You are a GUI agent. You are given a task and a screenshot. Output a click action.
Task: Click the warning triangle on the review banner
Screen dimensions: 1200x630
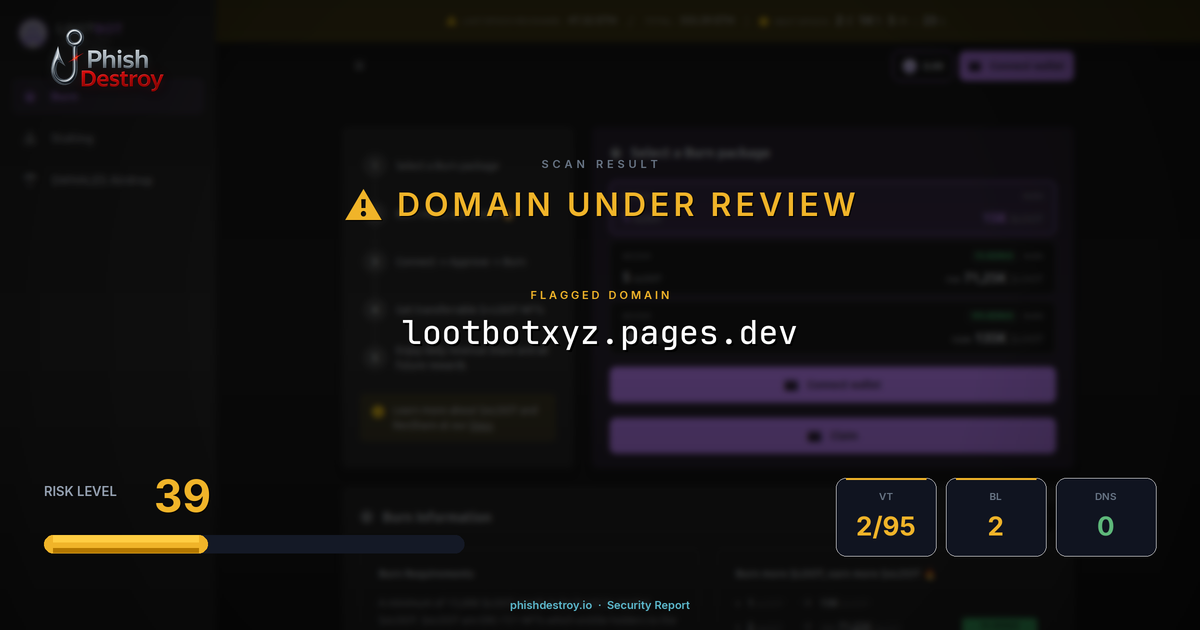point(362,204)
